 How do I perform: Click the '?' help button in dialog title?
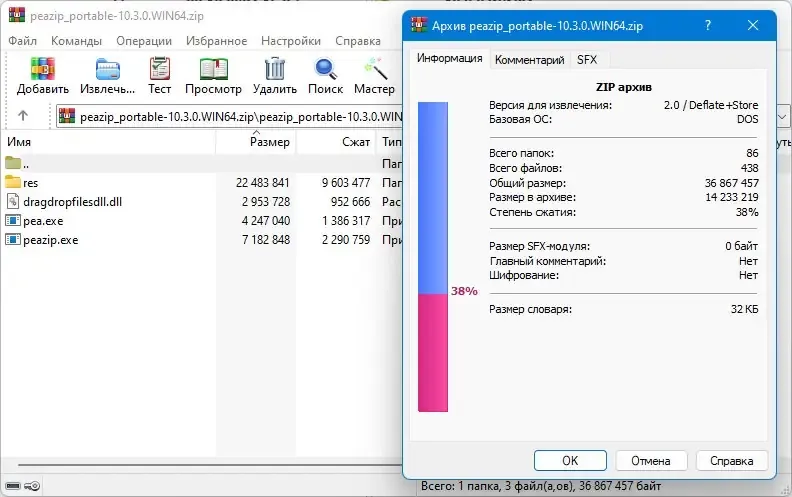click(x=708, y=25)
